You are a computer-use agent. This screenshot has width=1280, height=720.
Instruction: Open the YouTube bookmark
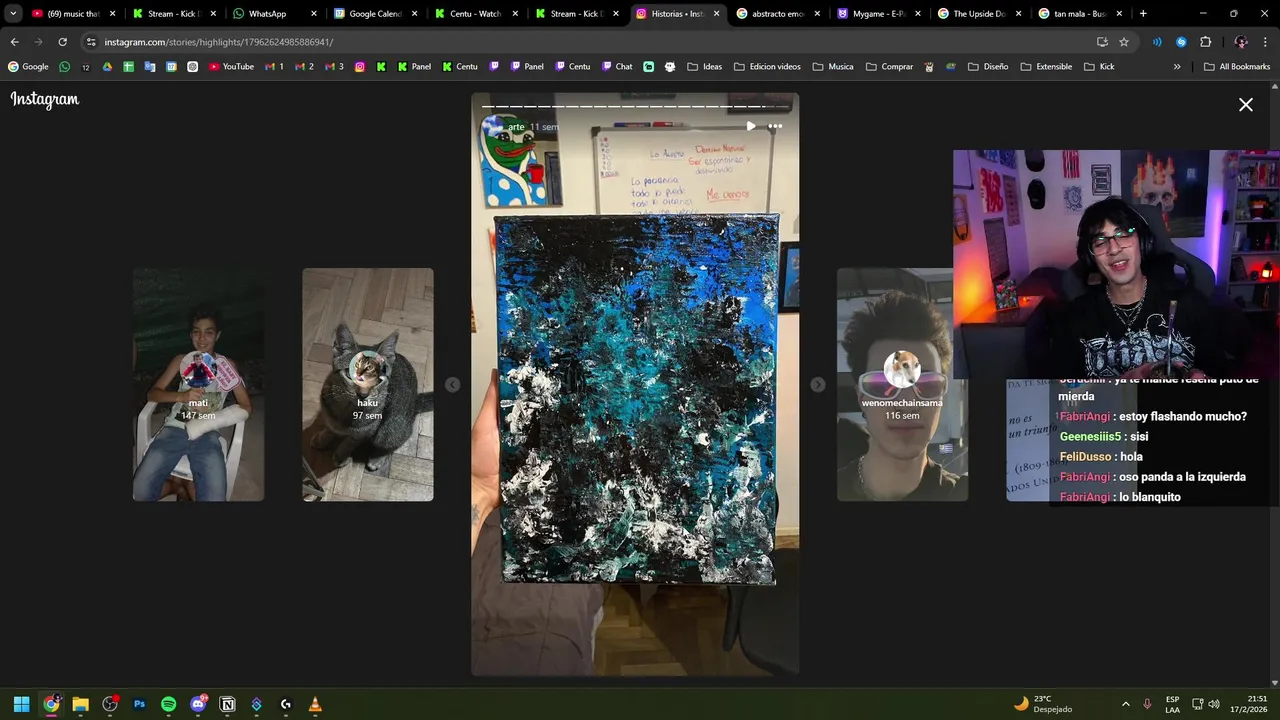pos(231,67)
